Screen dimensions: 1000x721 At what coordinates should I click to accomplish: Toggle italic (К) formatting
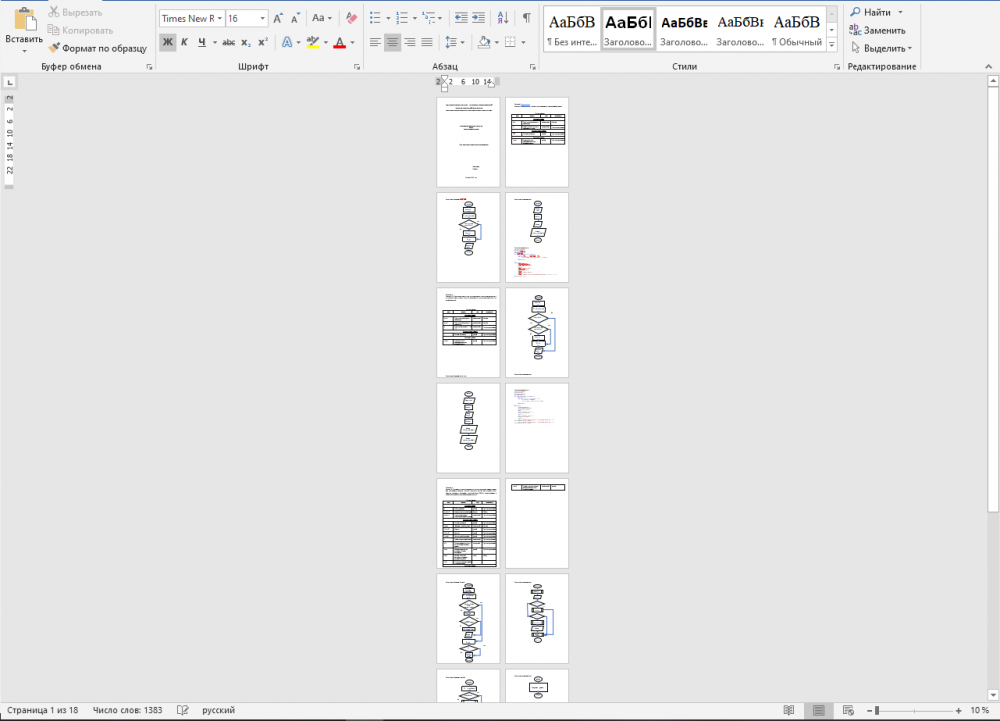pyautogui.click(x=184, y=42)
